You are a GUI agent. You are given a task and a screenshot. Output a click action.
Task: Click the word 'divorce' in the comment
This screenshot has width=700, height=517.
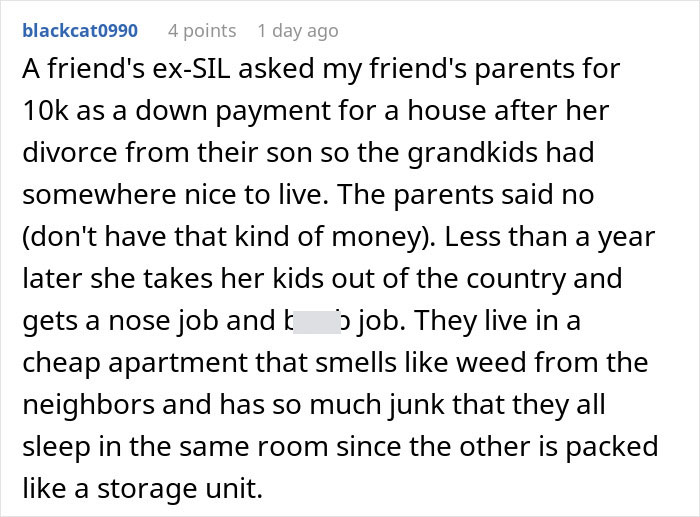[x=61, y=153]
